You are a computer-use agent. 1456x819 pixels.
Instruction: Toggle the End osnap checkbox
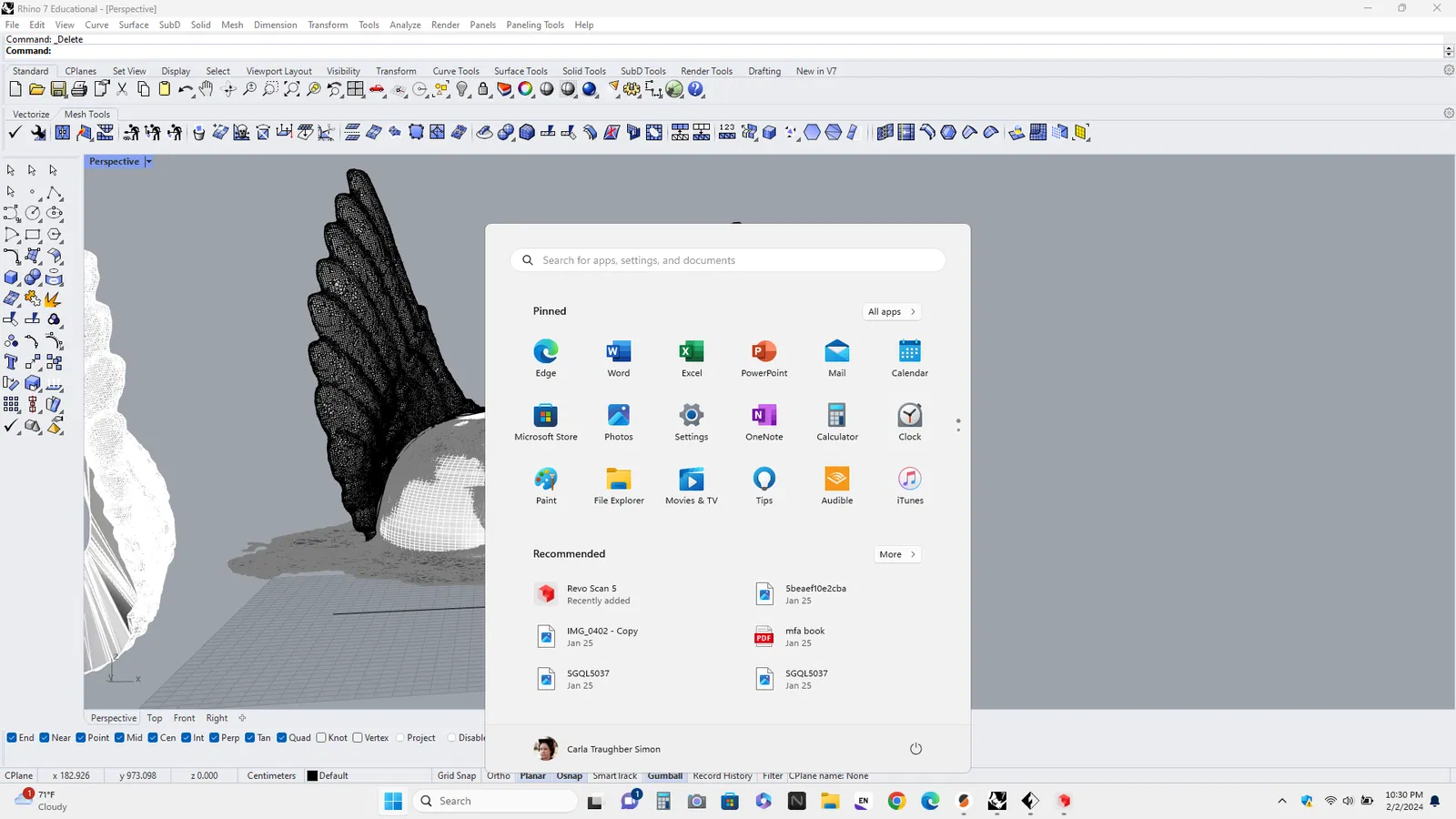click(12, 738)
